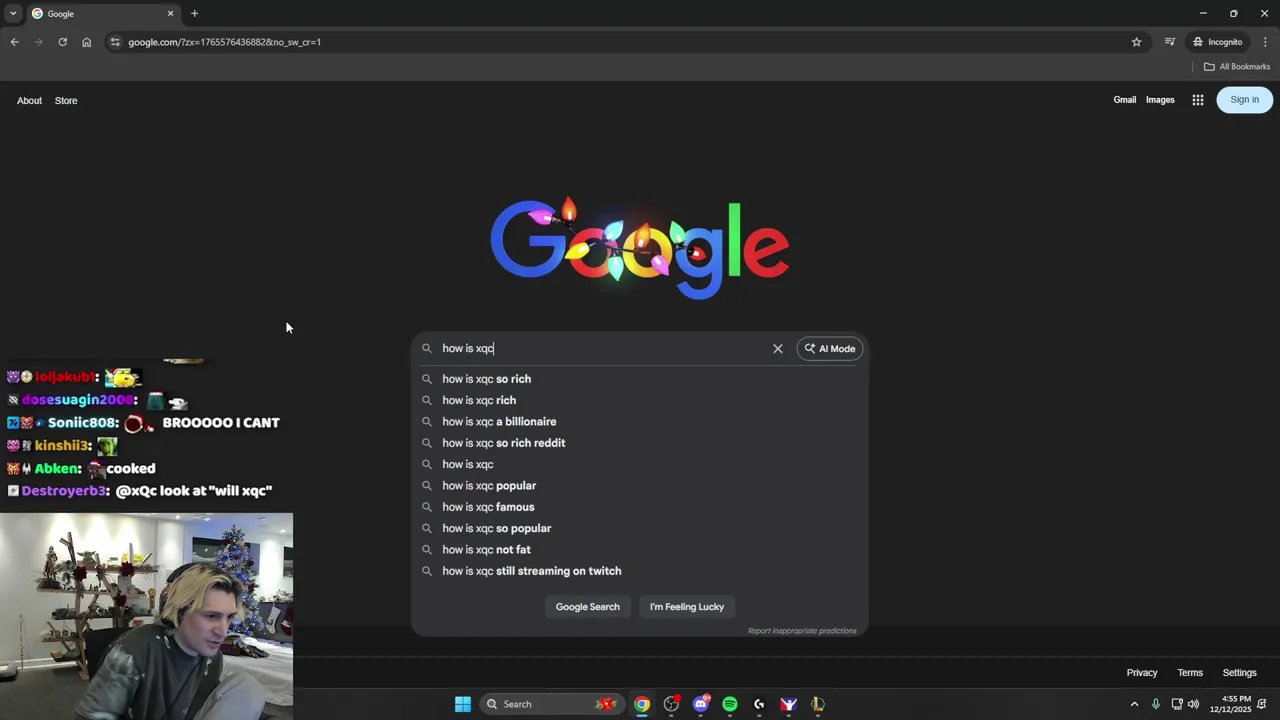The height and width of the screenshot is (720, 1280).
Task: Open League of Legends taskbar icon
Action: click(818, 704)
